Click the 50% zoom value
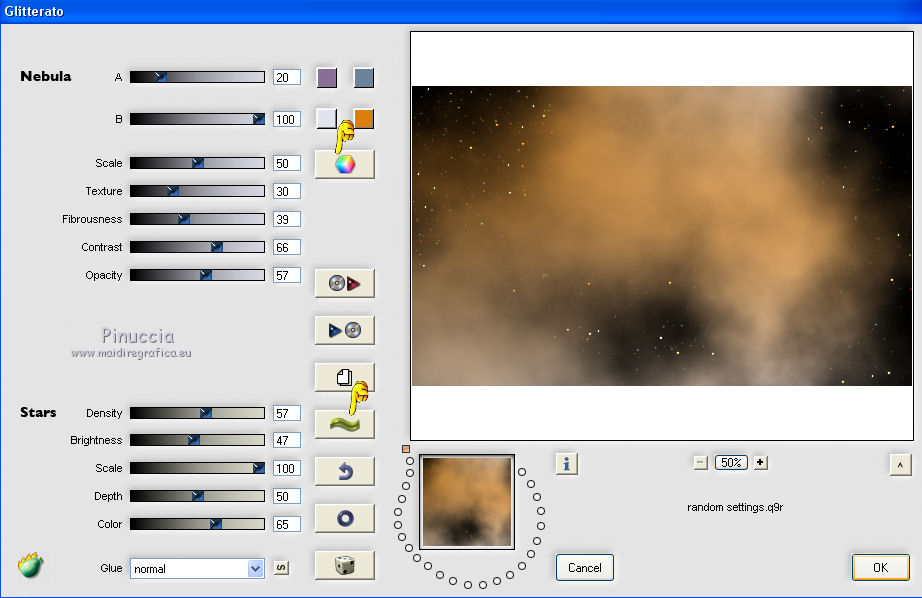The height and width of the screenshot is (598, 922). (x=731, y=463)
